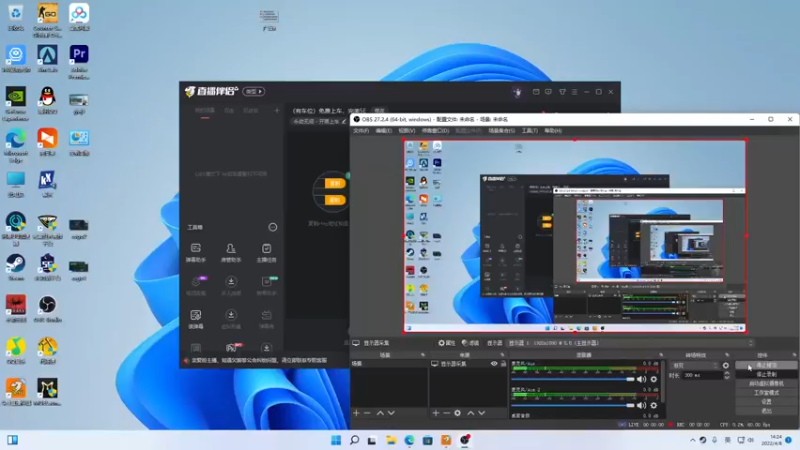Viewport: 800px width, 450px height.
Task: Open source properties gear below Sources list
Action: point(458,413)
